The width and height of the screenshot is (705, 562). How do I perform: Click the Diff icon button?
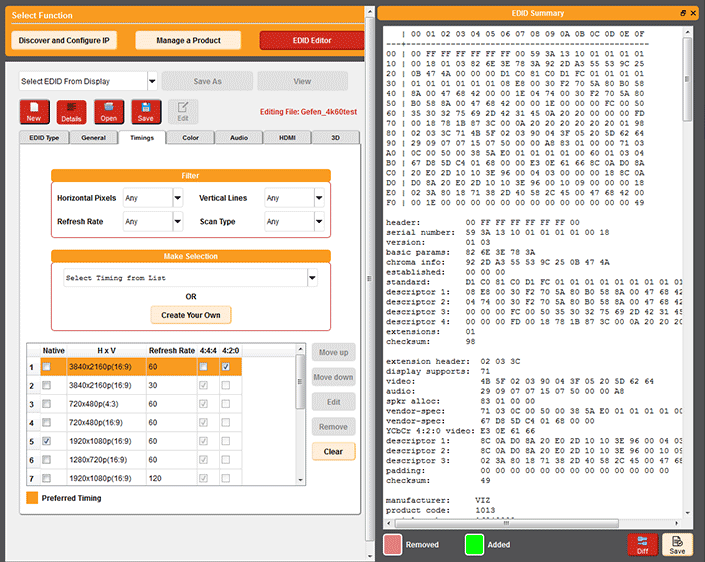click(641, 544)
